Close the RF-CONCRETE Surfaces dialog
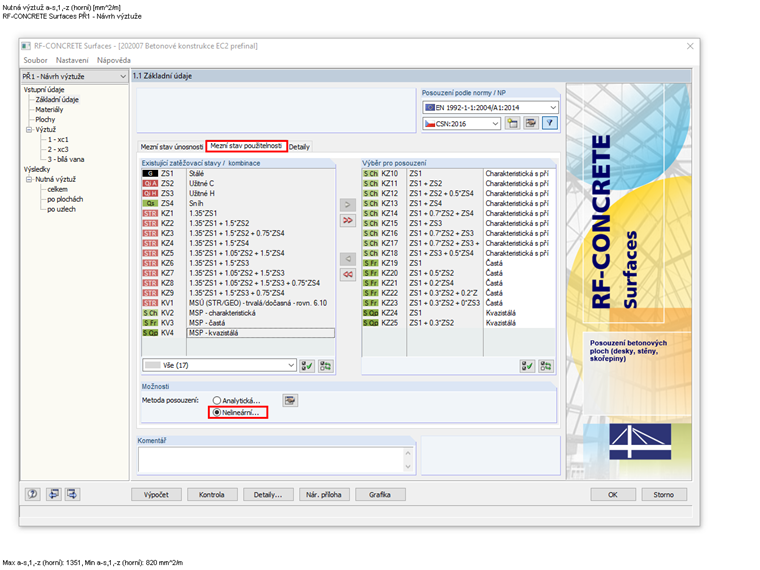Screen dimensions: 760x570 point(690,46)
